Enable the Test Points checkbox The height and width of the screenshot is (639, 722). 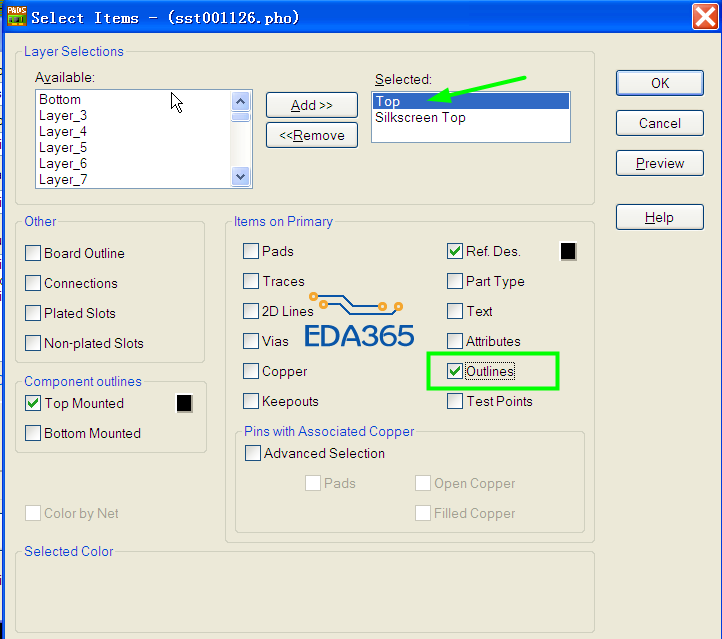[x=455, y=401]
